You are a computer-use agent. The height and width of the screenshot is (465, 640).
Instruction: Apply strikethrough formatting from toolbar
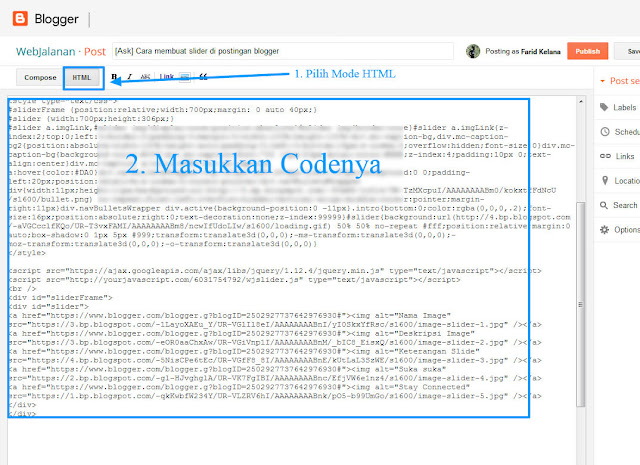pyautogui.click(x=145, y=76)
